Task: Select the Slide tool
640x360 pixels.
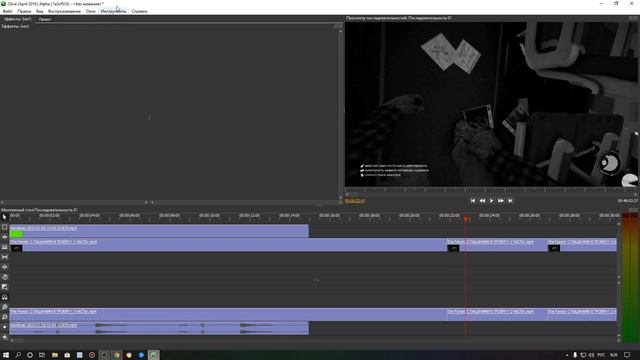Action: 4,267
